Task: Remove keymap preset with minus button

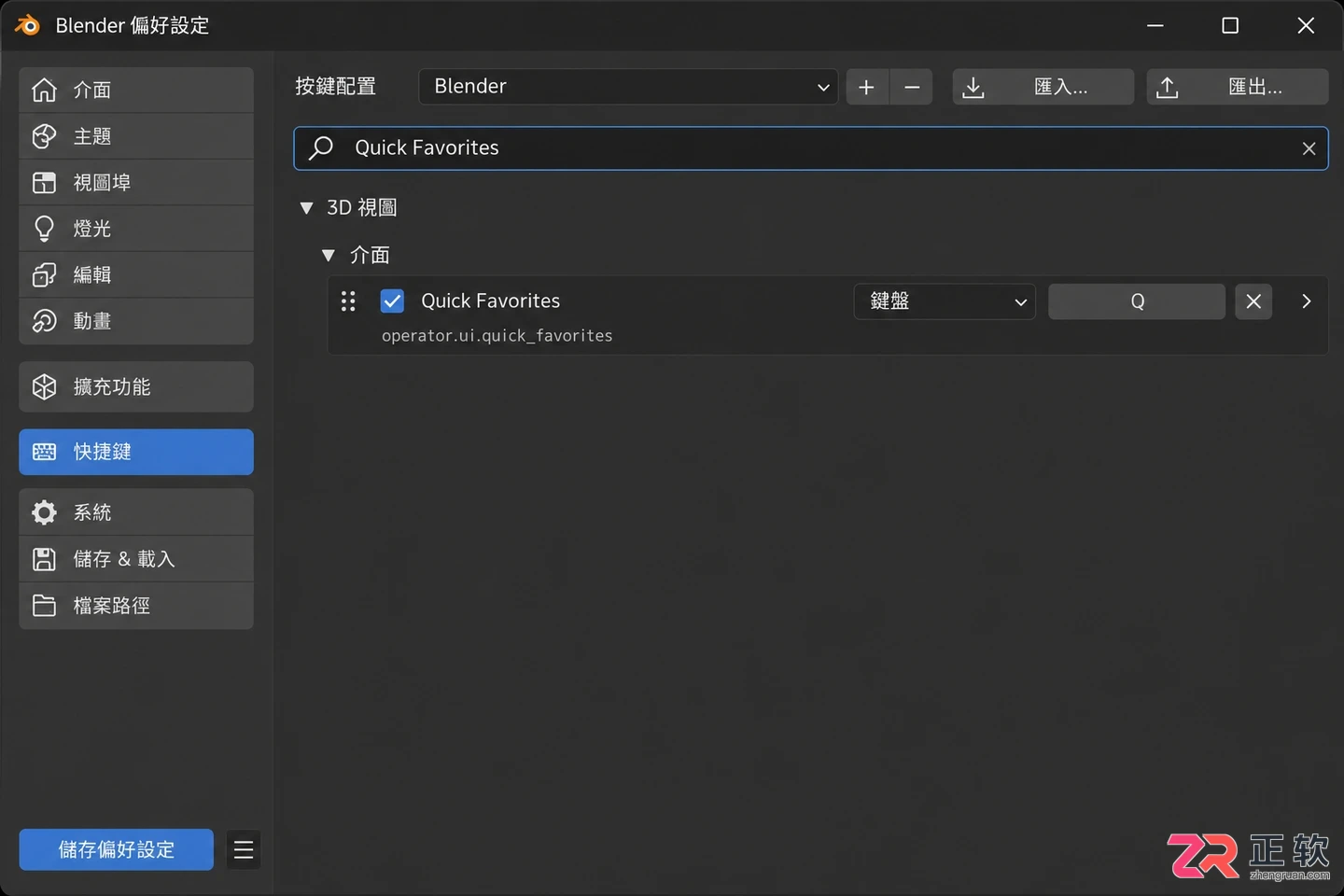Action: click(x=912, y=87)
